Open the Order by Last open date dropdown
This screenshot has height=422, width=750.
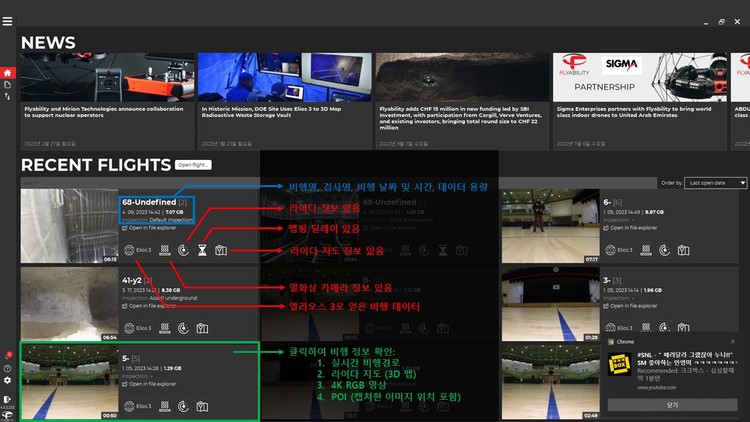click(x=716, y=183)
